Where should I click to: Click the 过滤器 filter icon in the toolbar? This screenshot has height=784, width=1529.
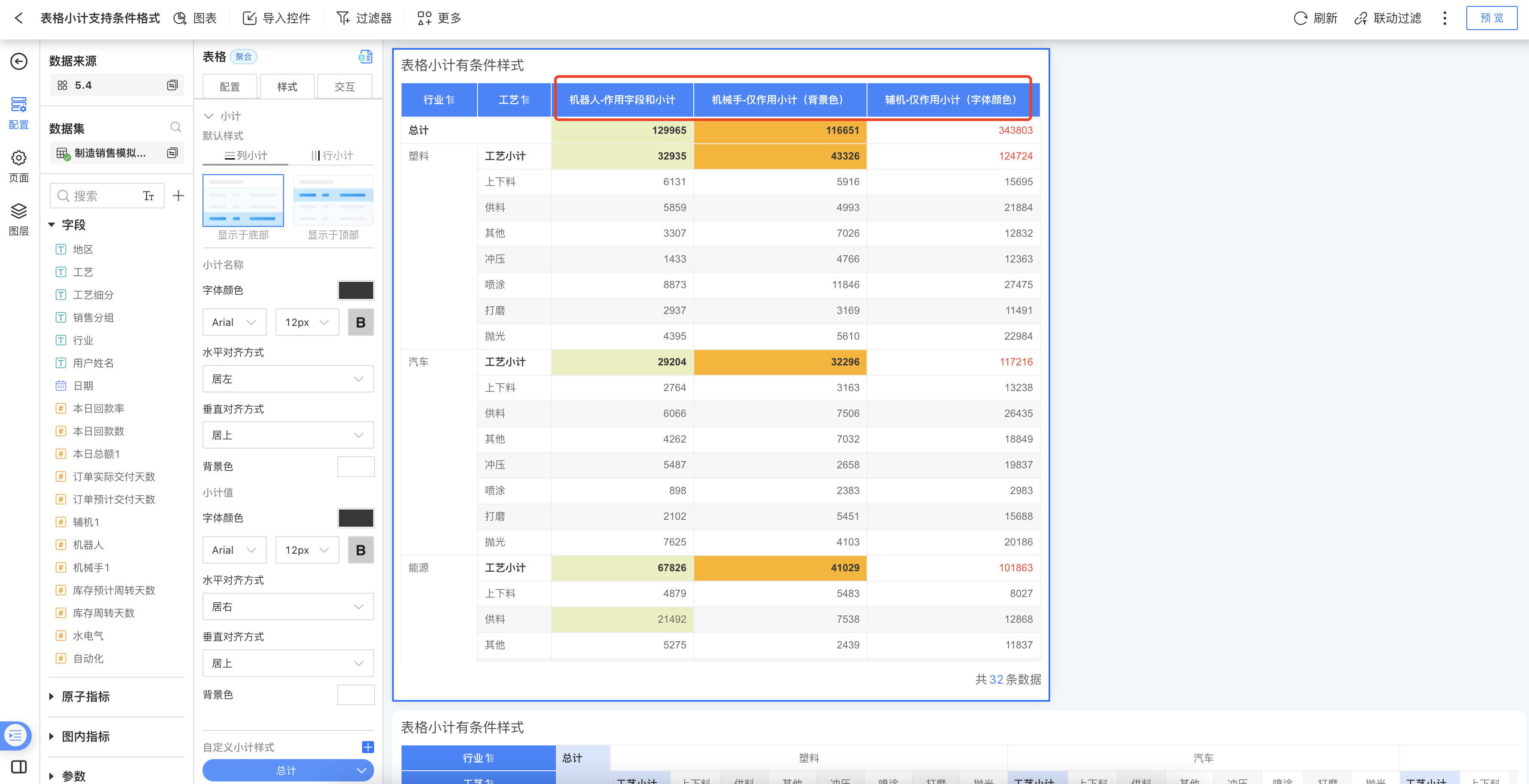(344, 18)
